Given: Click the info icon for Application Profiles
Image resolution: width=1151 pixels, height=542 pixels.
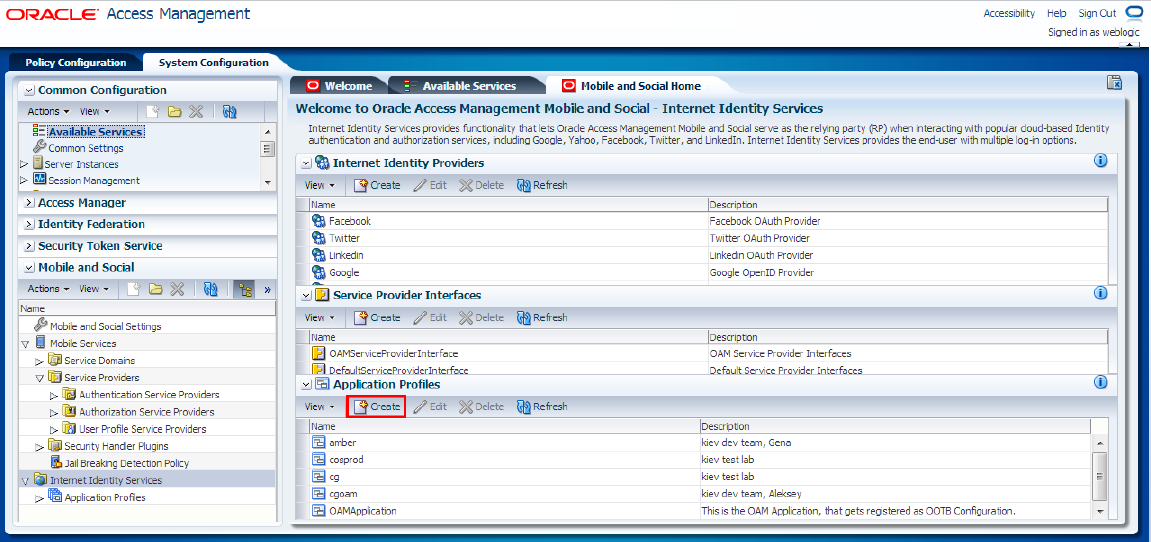Looking at the screenshot, I should [1100, 382].
